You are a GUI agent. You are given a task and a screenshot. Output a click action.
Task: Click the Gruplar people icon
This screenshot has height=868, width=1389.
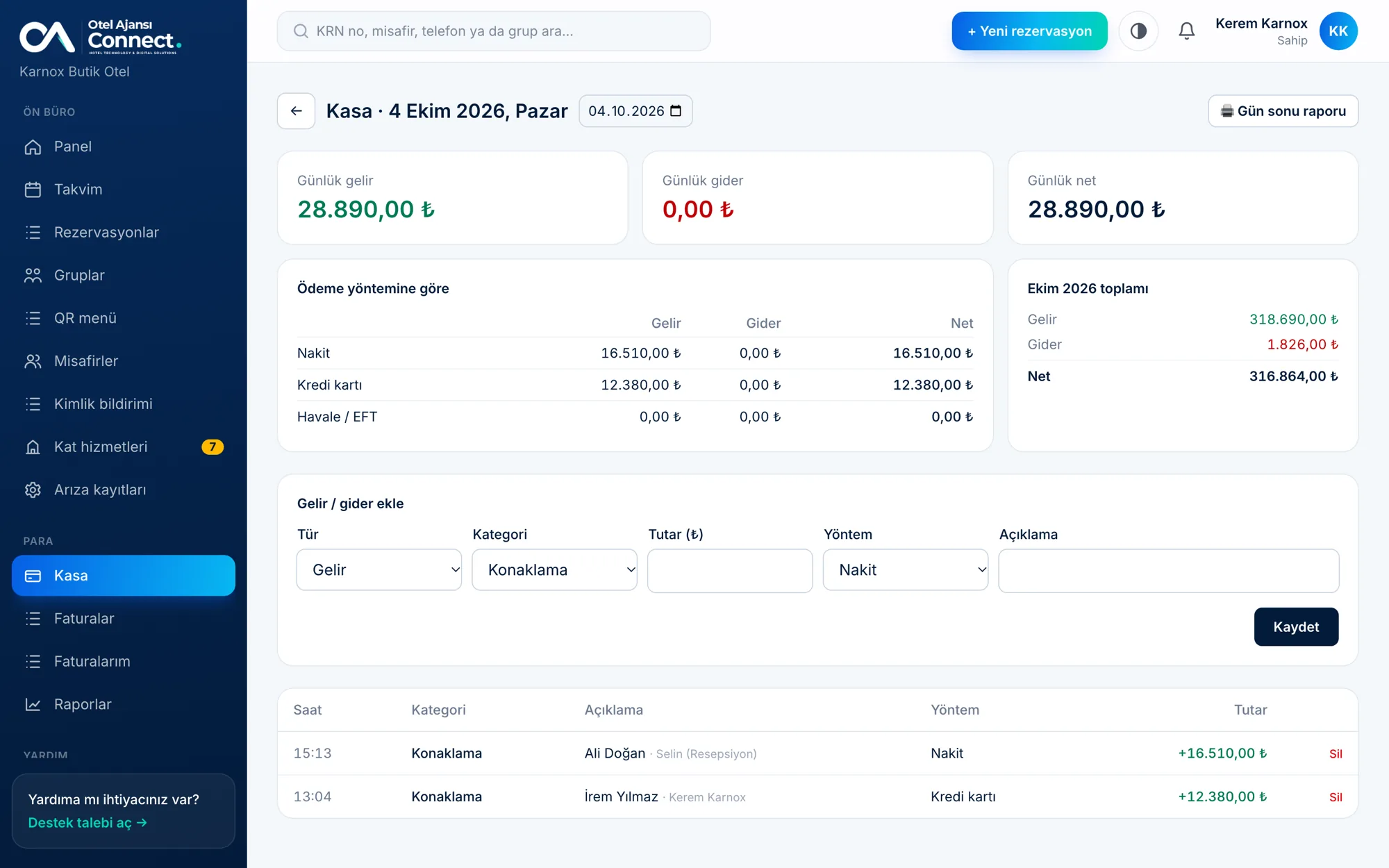pos(33,276)
